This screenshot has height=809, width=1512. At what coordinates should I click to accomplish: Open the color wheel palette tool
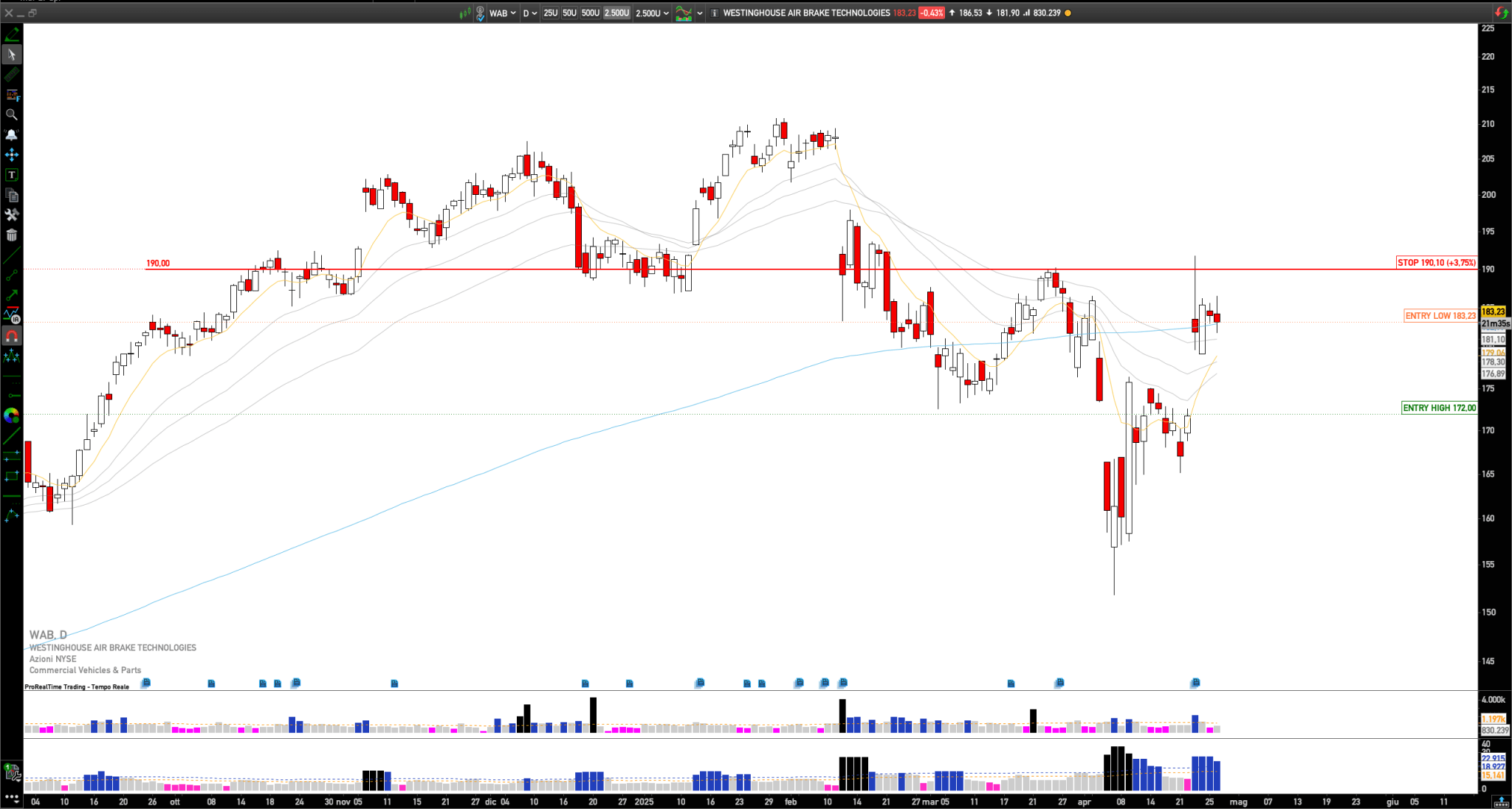pos(12,416)
